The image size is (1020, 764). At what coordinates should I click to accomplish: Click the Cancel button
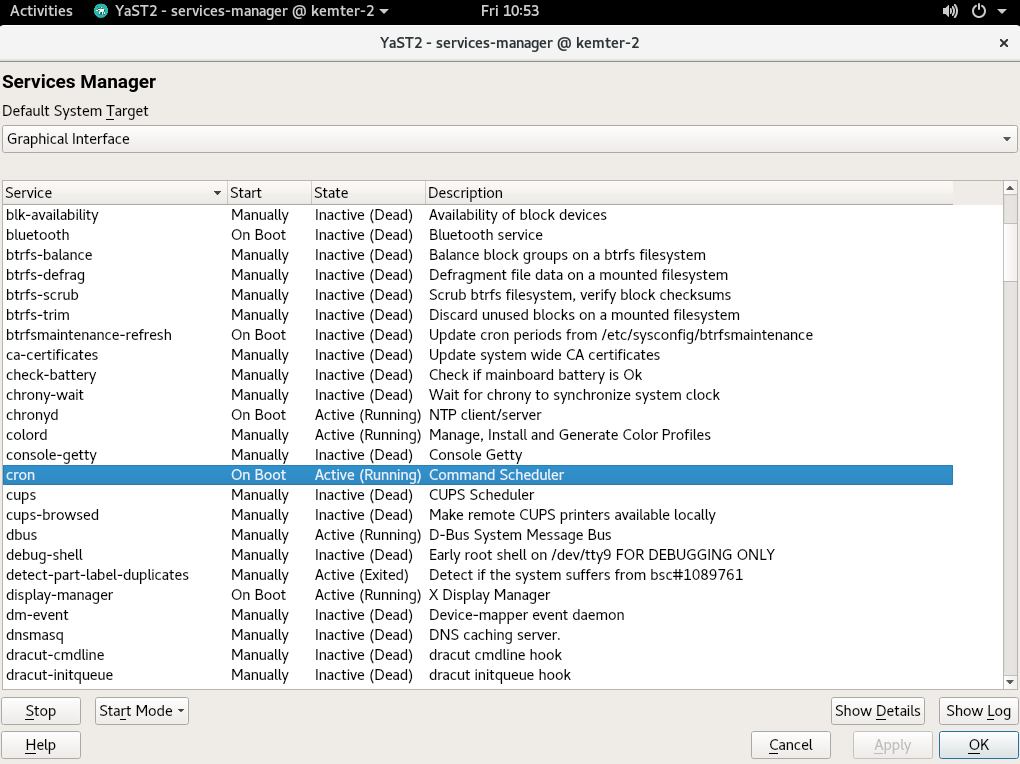(x=791, y=745)
